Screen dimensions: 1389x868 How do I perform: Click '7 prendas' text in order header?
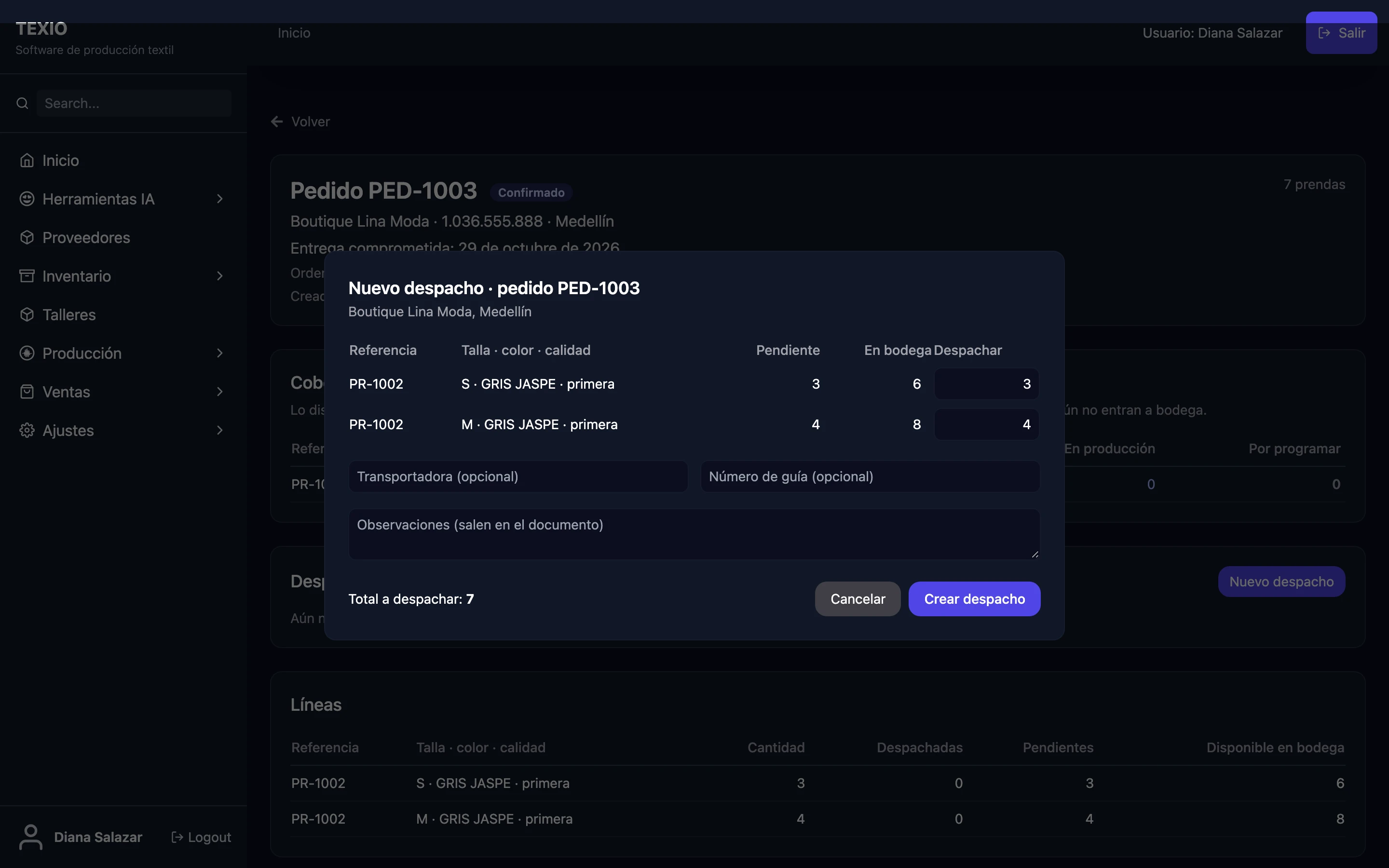click(1314, 184)
